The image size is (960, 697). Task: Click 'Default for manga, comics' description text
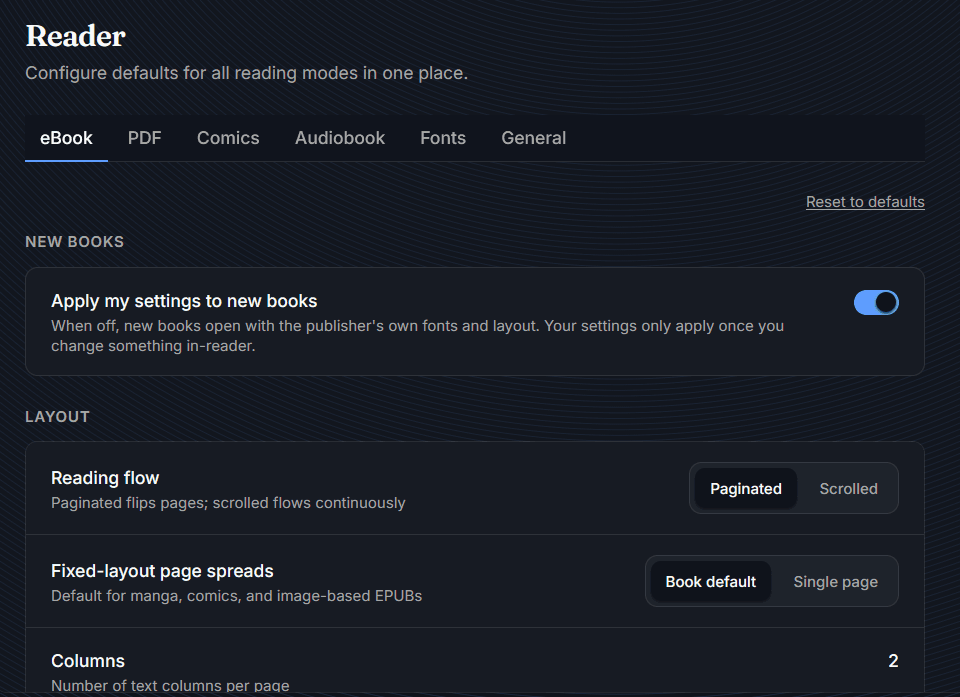236,596
